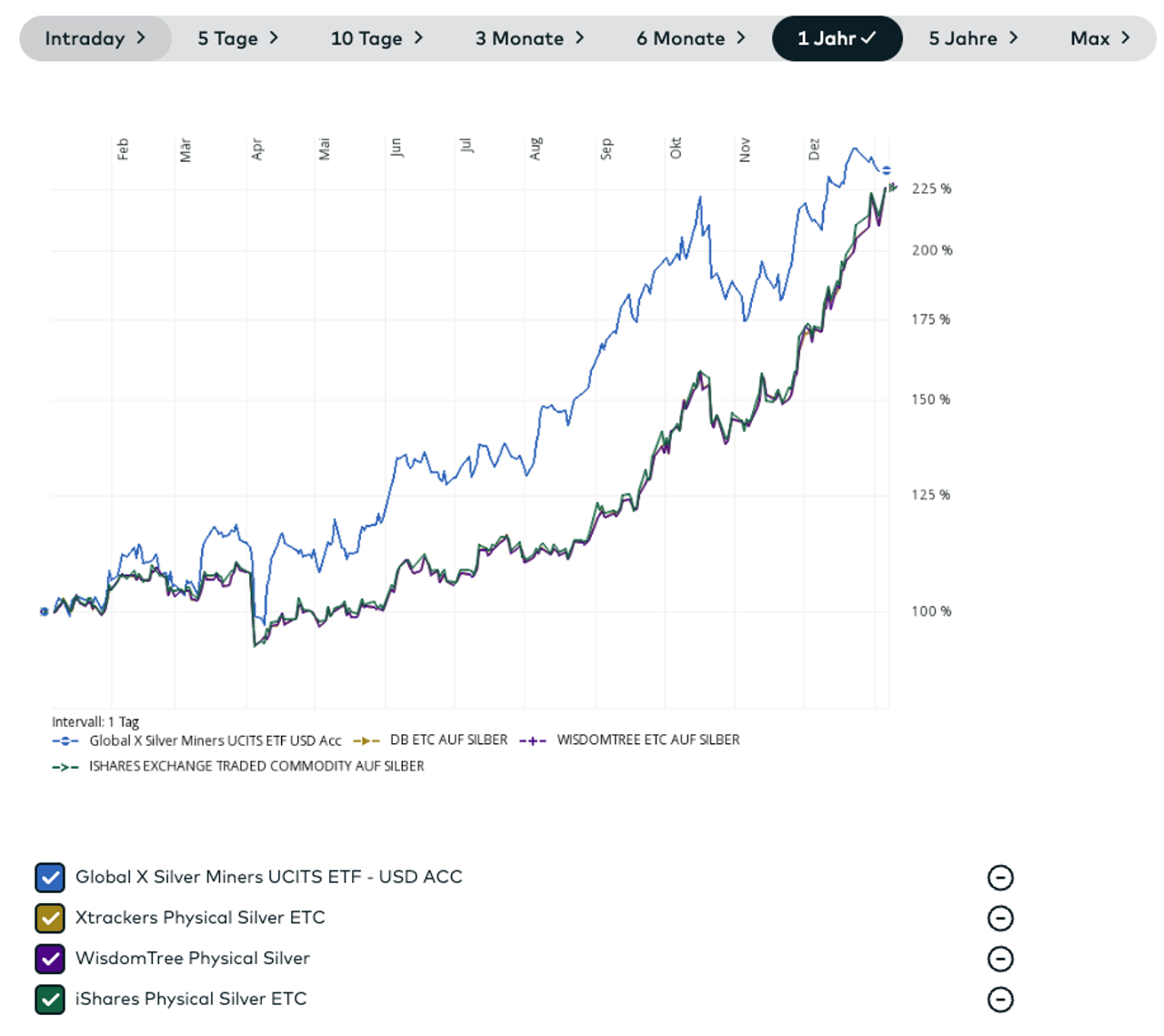Click minus icon next to Xtrackers Physical Silver
Screen dimensions: 1164x1036
999,919
